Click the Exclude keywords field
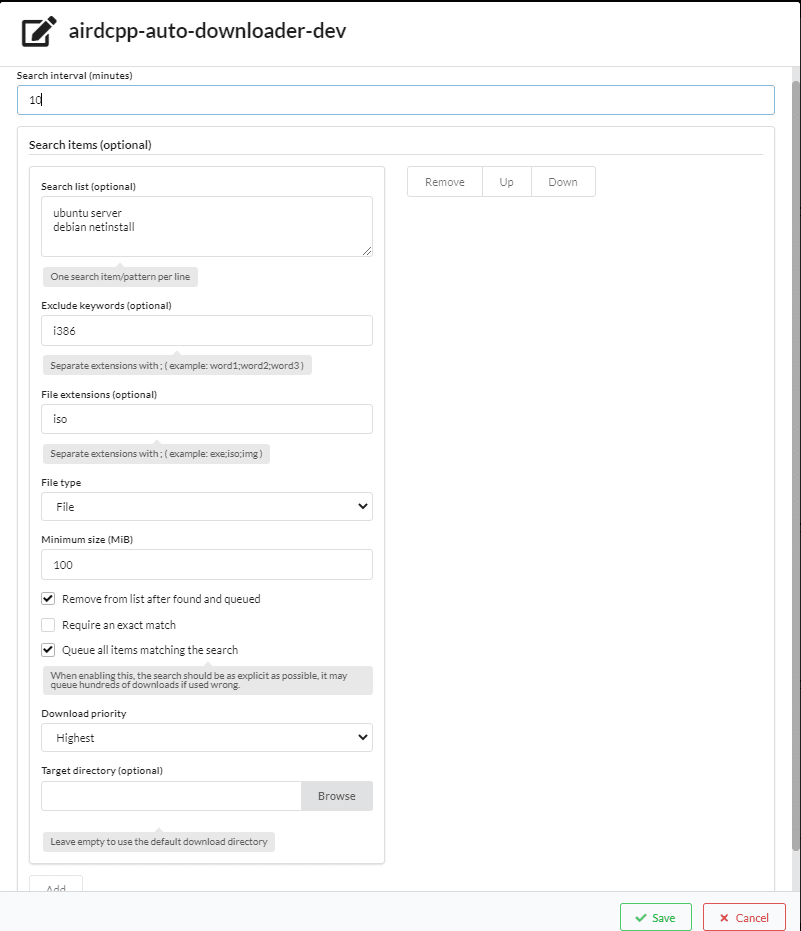 click(x=206, y=330)
